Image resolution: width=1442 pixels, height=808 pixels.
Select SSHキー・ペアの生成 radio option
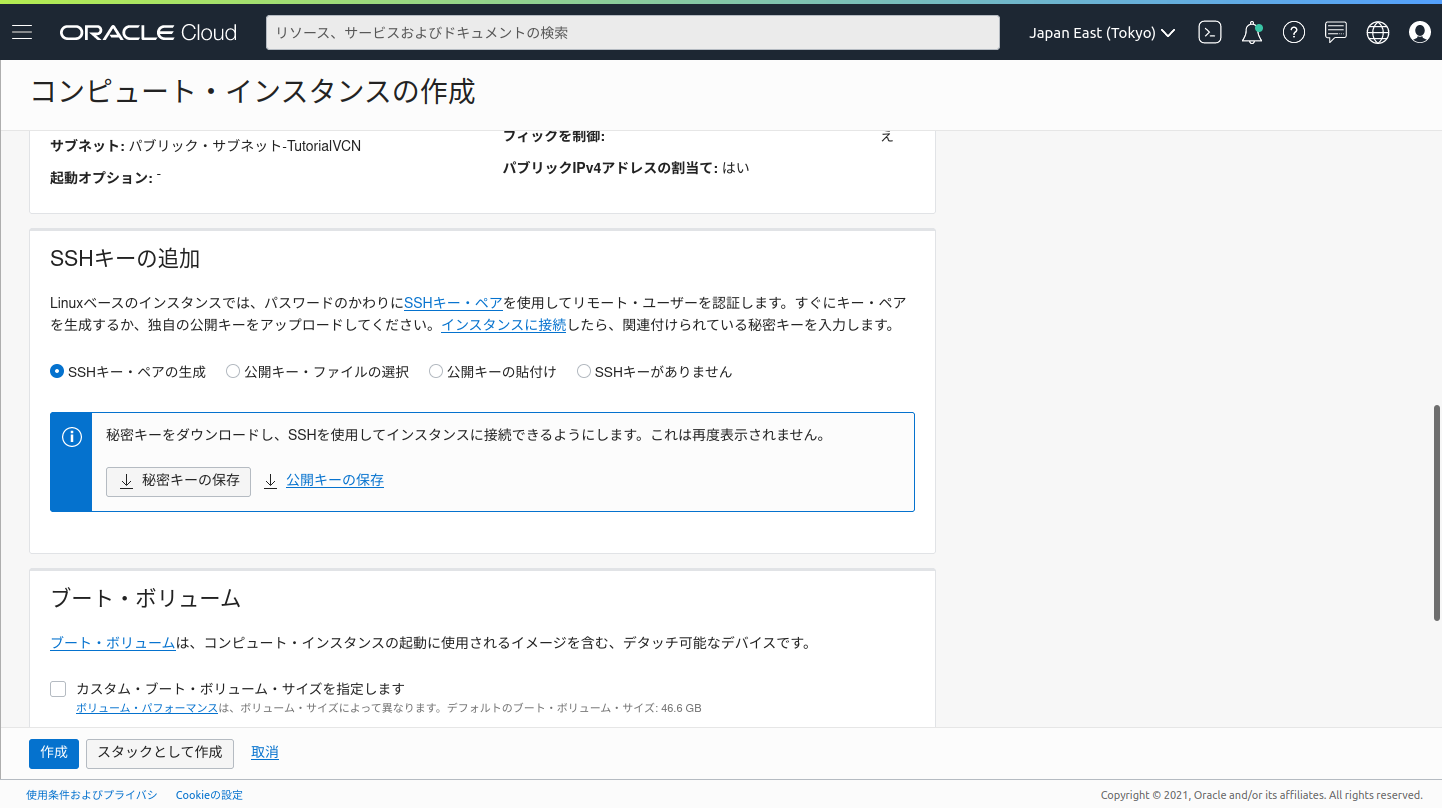57,371
